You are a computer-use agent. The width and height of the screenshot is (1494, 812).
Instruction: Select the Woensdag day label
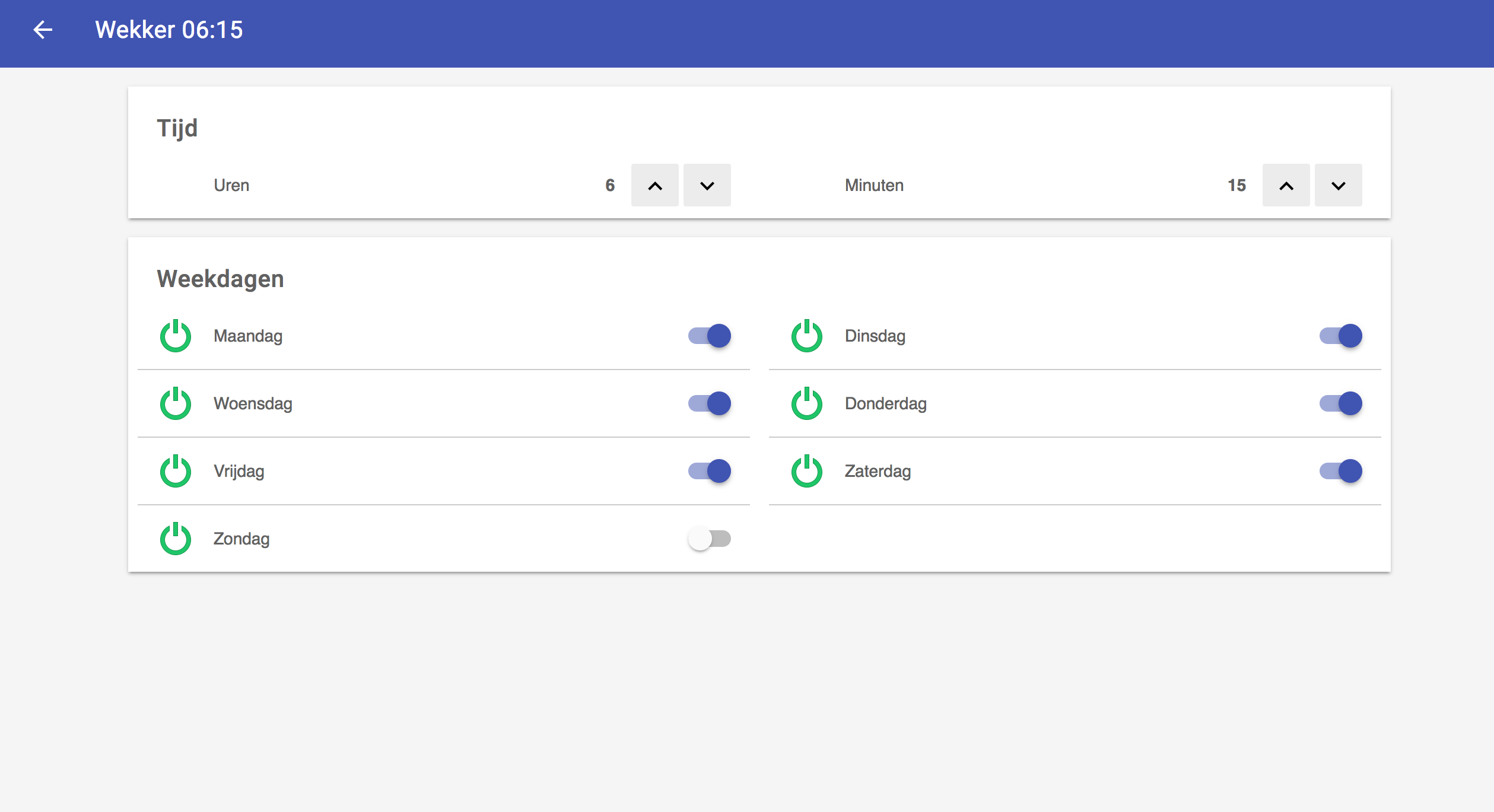coord(253,404)
